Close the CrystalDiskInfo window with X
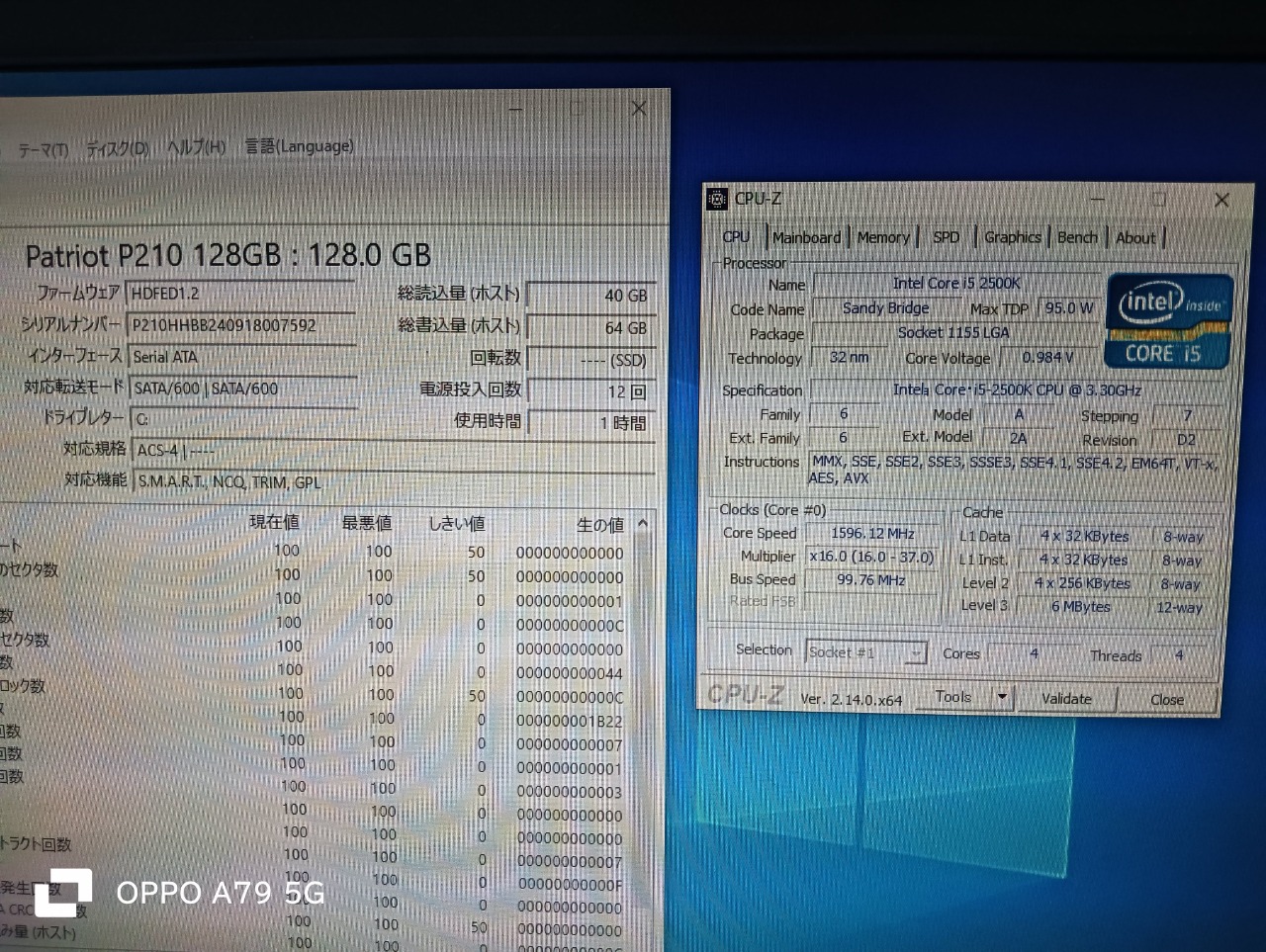 (639, 108)
